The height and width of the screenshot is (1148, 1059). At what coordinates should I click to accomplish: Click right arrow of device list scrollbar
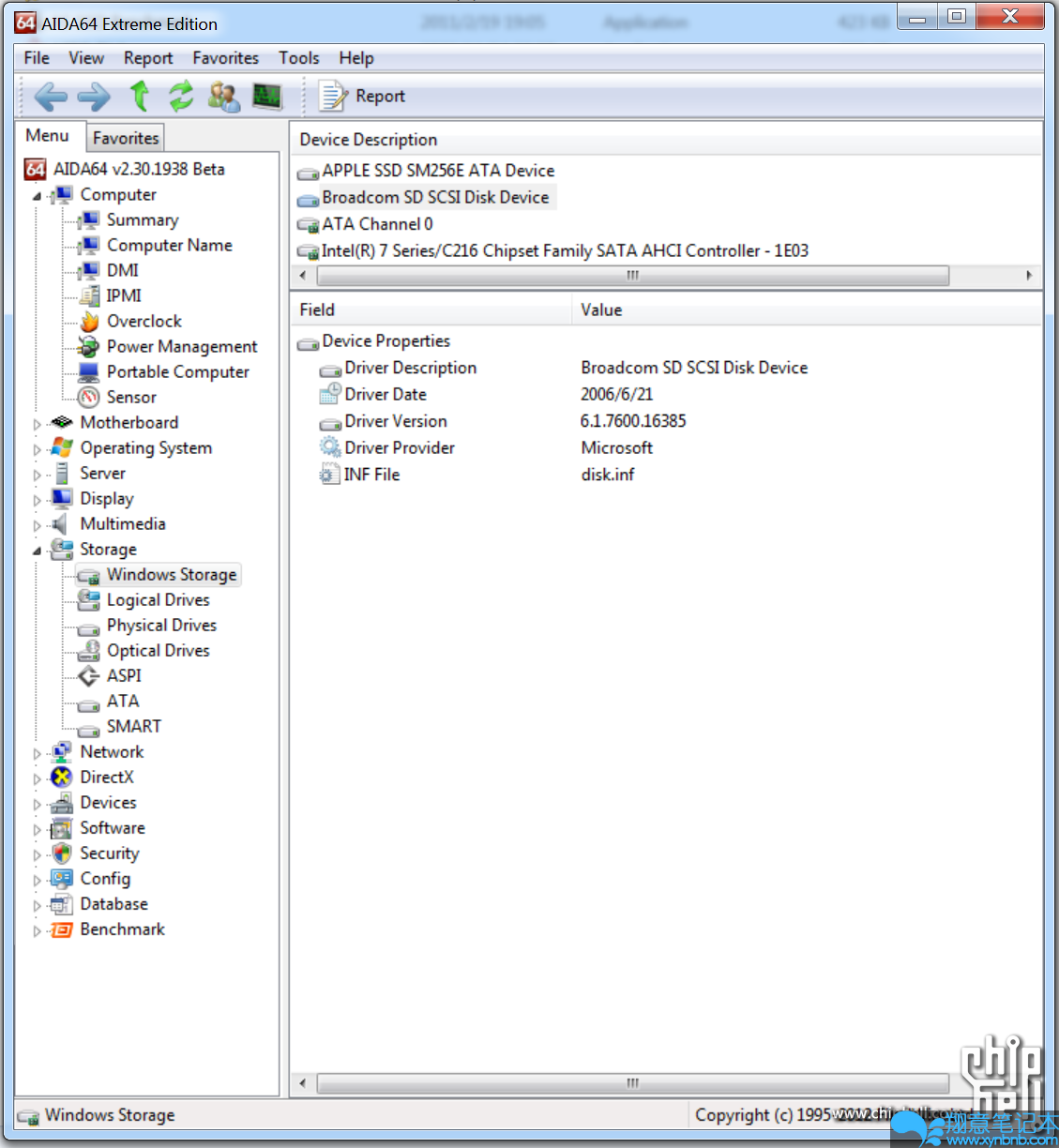[1029, 276]
